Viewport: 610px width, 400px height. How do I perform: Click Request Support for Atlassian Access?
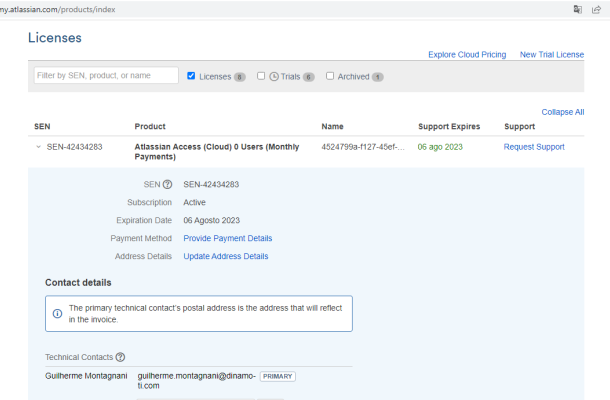534,147
